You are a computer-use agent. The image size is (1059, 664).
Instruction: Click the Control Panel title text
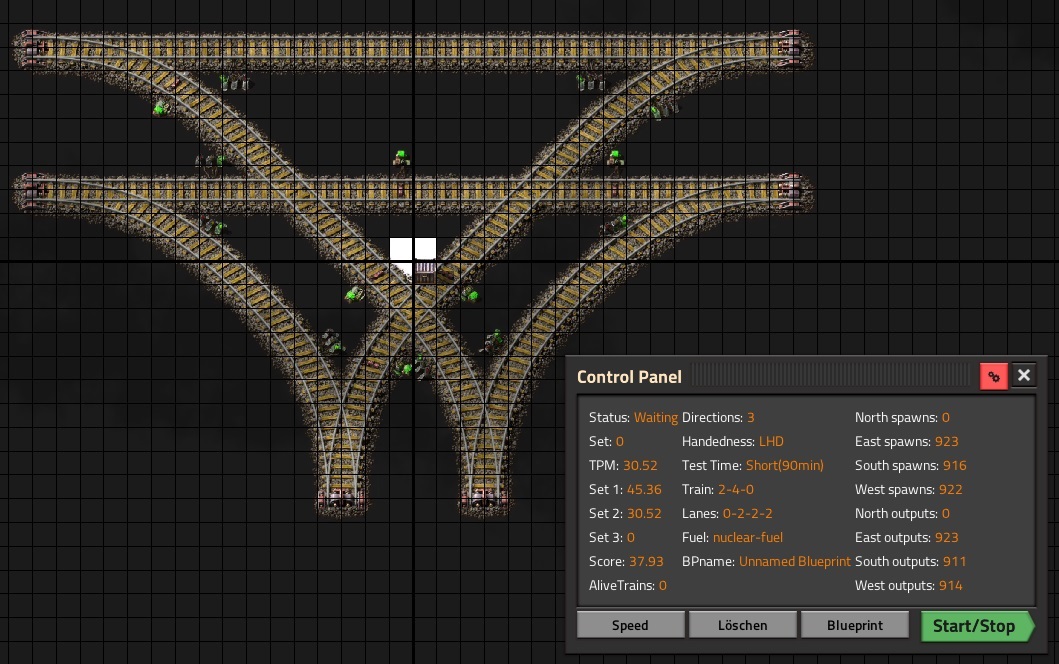click(x=629, y=377)
